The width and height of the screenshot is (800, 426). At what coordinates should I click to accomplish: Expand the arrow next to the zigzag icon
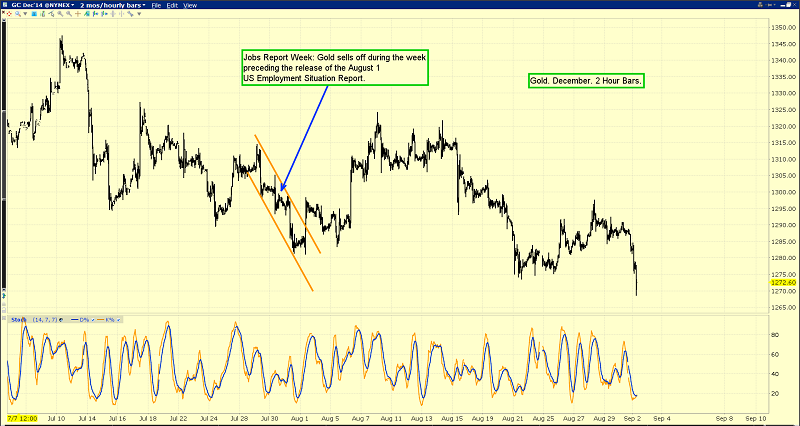click(139, 14)
